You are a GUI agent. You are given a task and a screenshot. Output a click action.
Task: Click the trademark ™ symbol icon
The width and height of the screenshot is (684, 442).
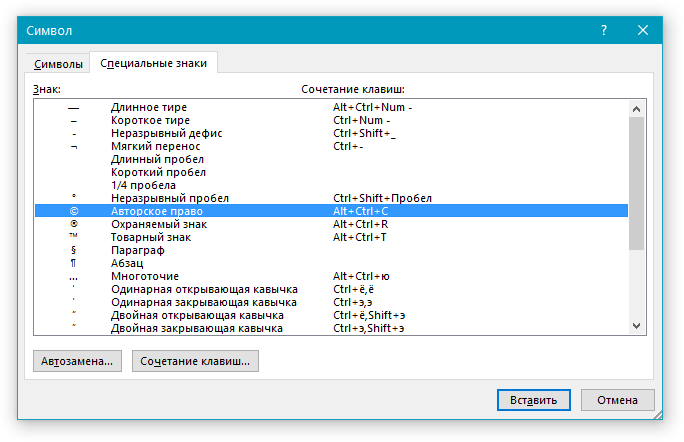click(x=73, y=236)
